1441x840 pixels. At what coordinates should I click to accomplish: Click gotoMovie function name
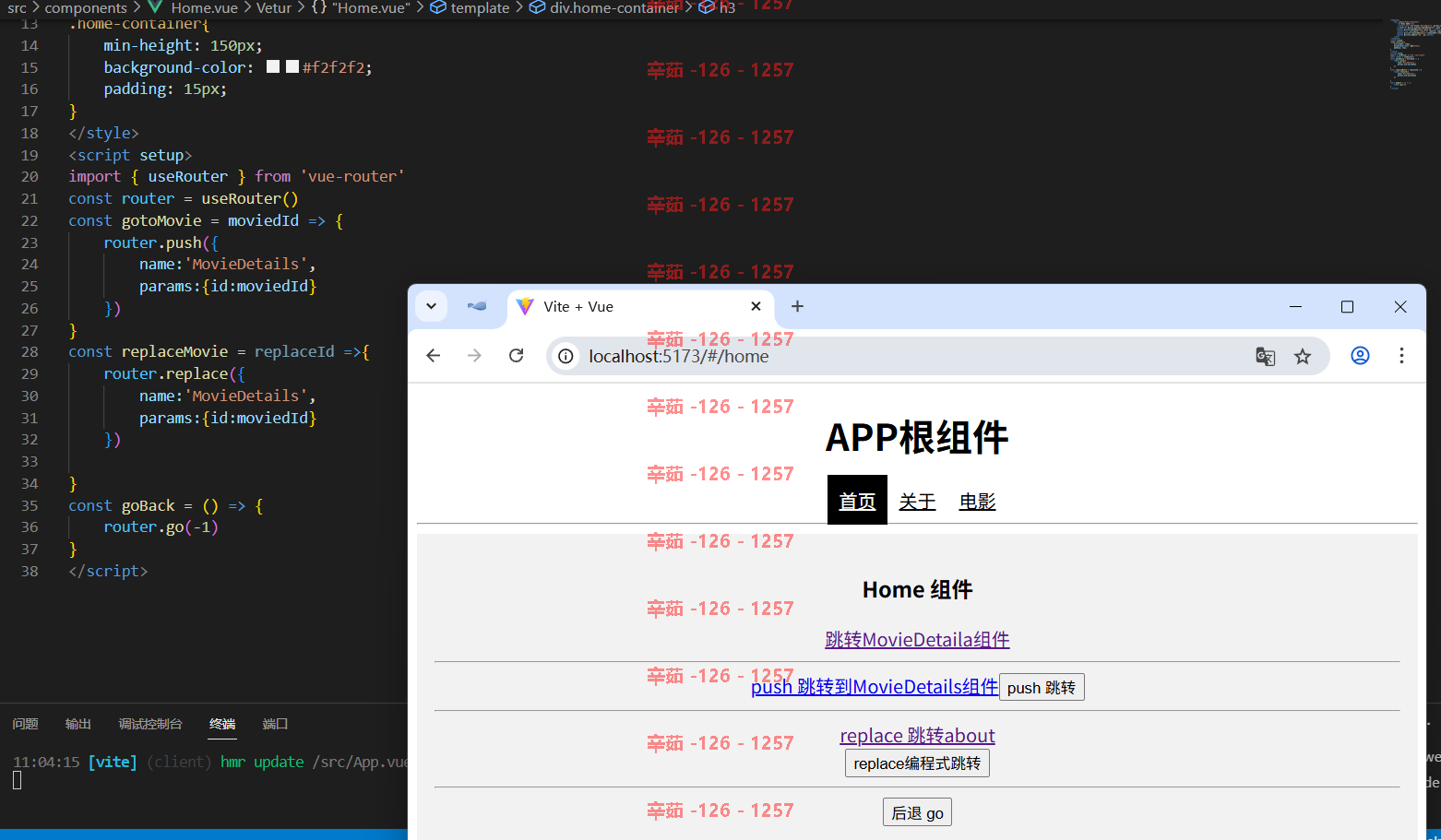[161, 220]
